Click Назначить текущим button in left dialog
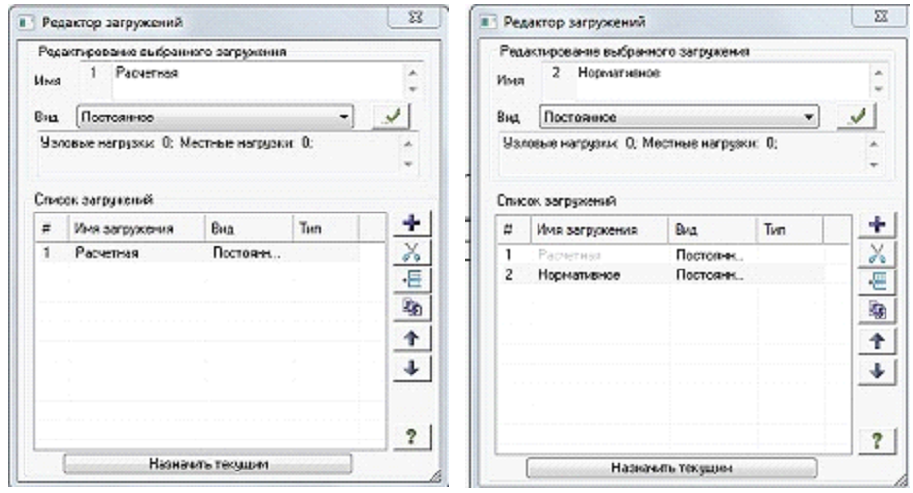This screenshot has height=493, width=913. tap(208, 464)
